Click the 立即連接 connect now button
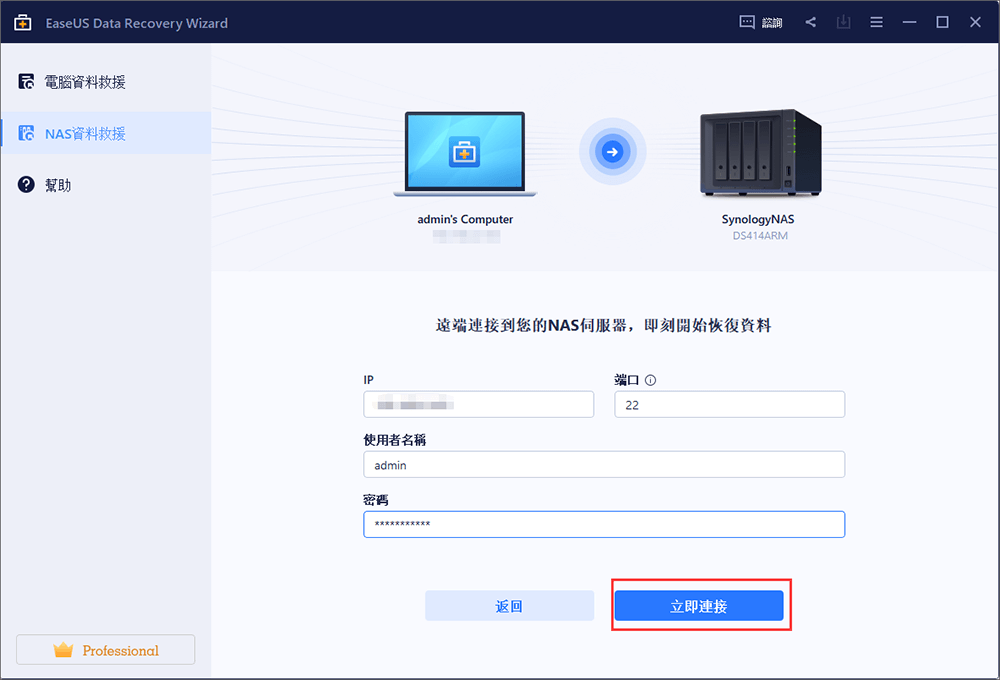This screenshot has height=680, width=1000. (x=699, y=605)
